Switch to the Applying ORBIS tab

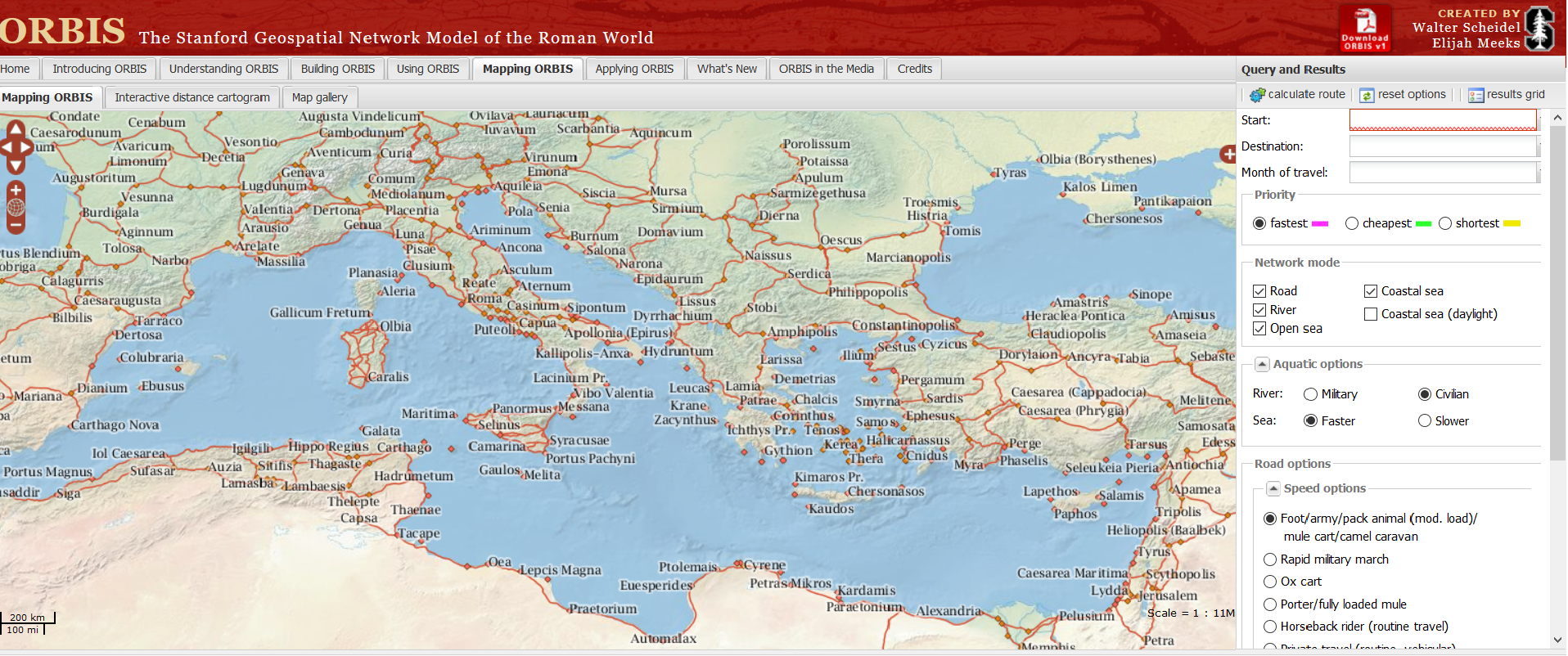(x=634, y=69)
